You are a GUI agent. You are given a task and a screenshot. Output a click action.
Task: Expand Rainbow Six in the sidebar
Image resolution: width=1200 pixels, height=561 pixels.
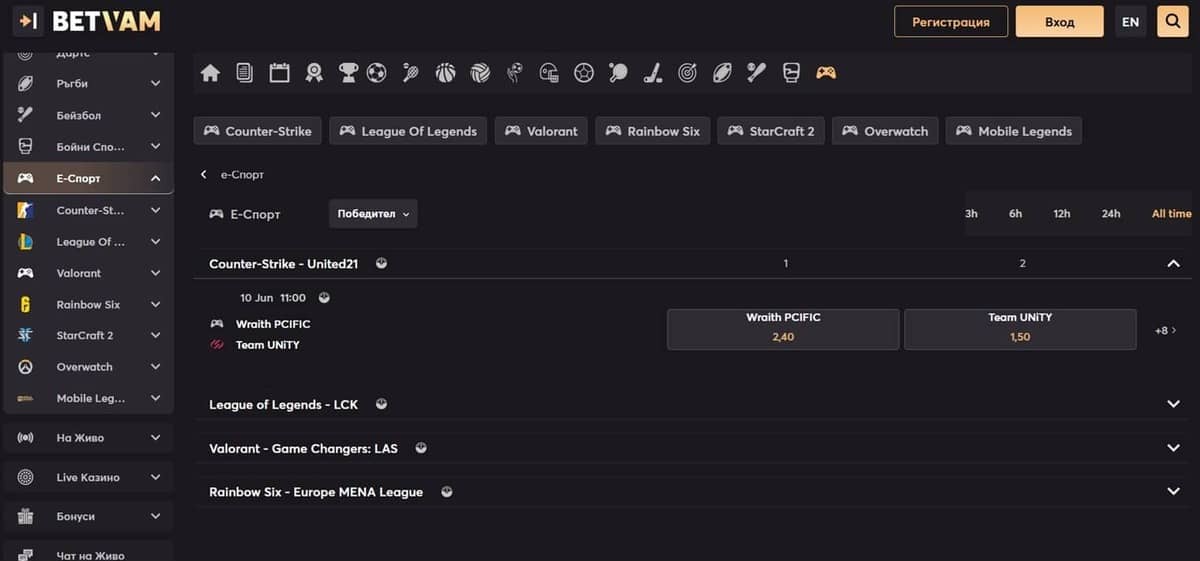(155, 304)
